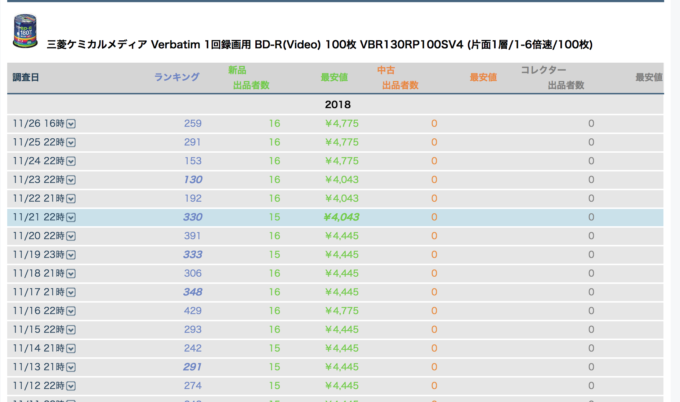Click the 新品 column header
Image resolution: width=680 pixels, height=402 pixels.
(238, 70)
